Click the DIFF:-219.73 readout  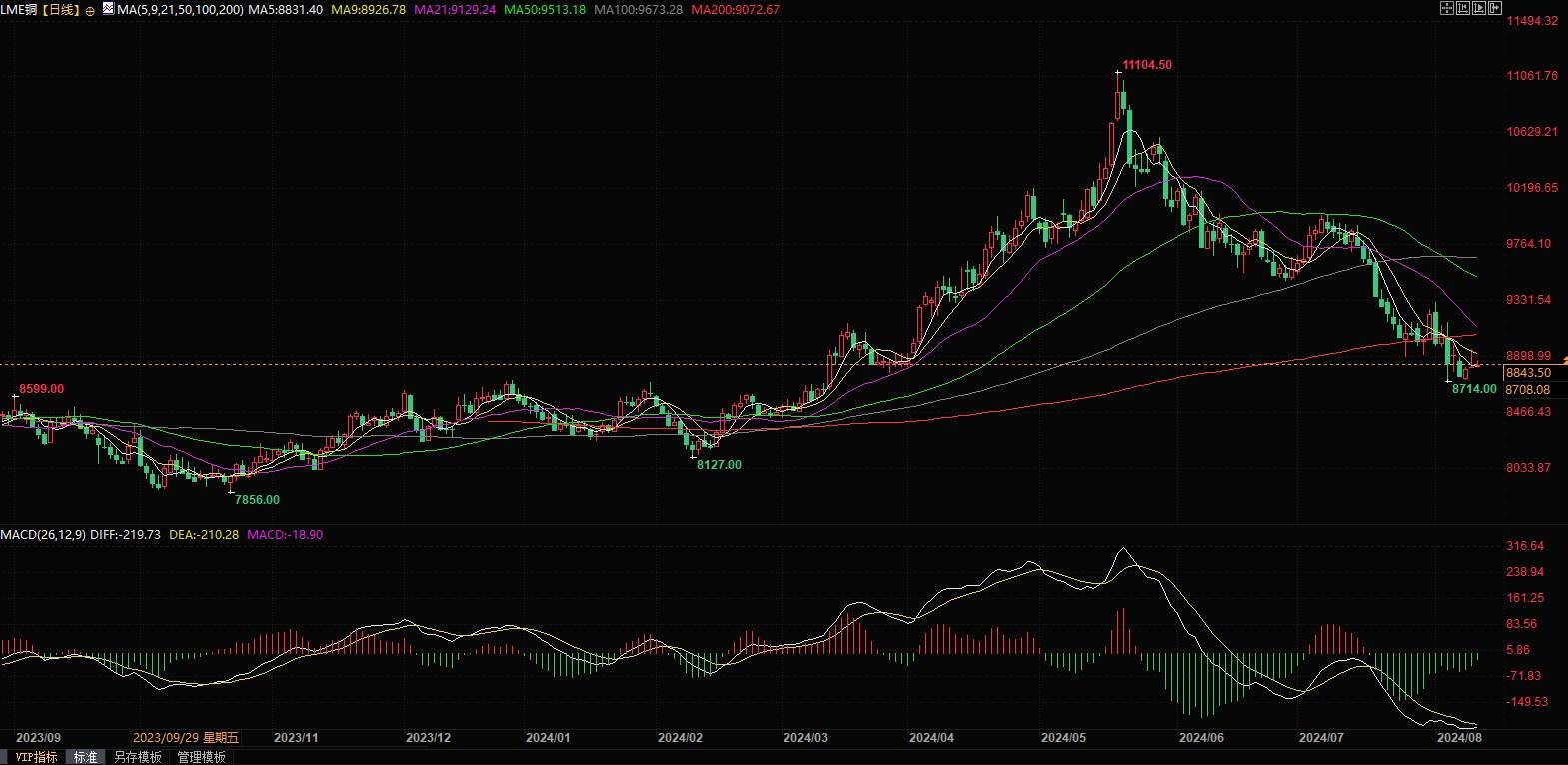pyautogui.click(x=125, y=535)
